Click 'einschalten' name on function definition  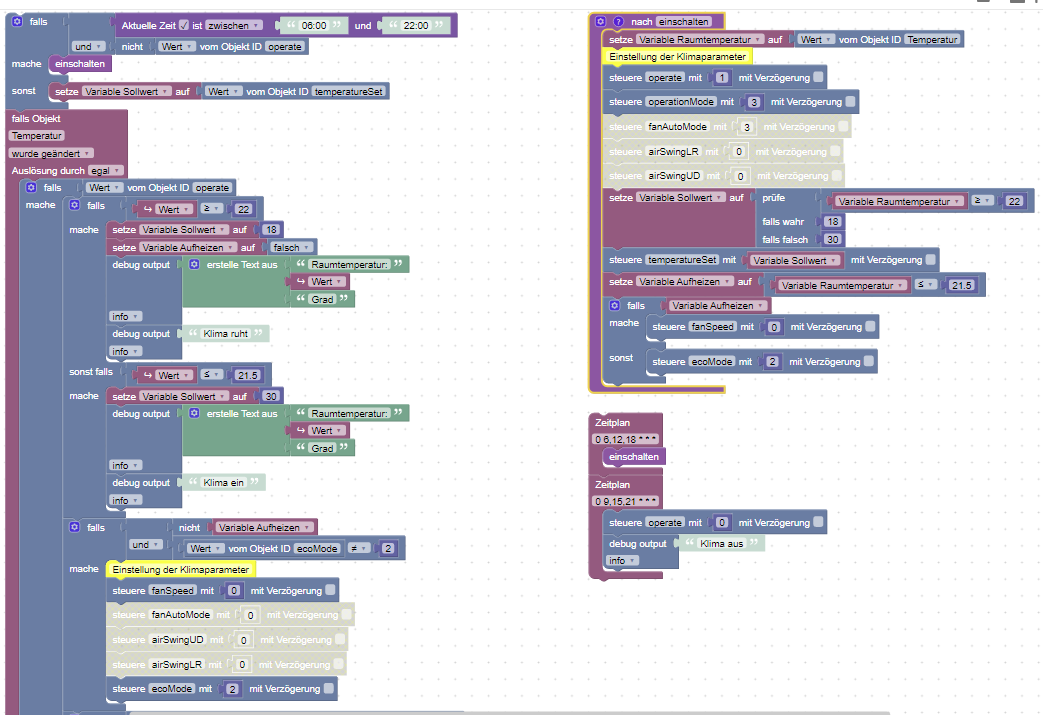pyautogui.click(x=683, y=21)
